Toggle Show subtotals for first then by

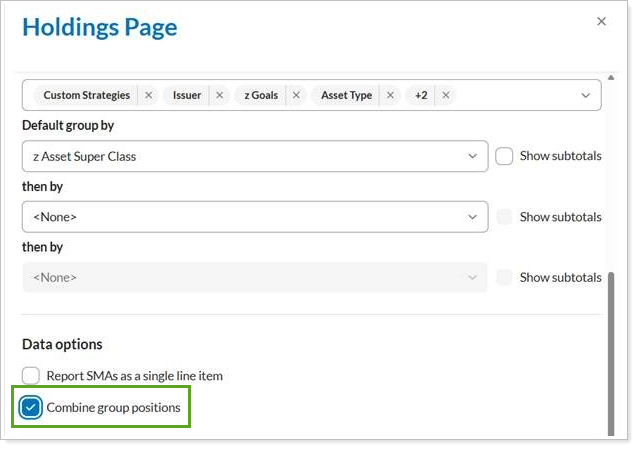505,217
